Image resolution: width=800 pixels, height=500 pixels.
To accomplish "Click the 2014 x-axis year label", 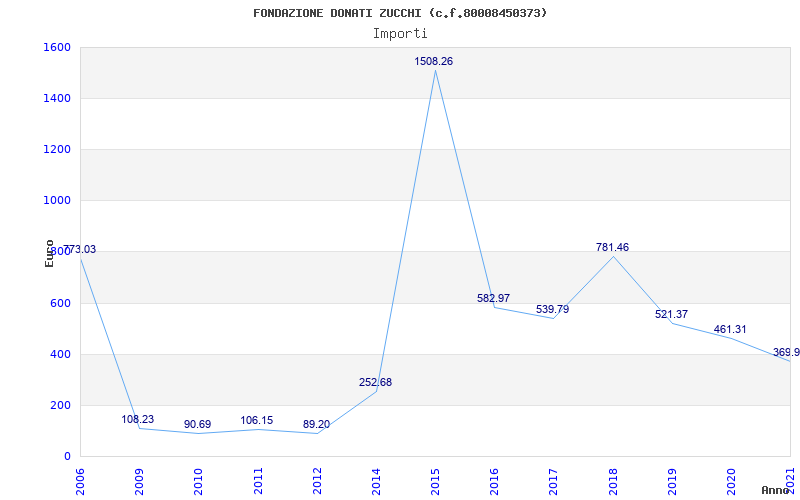I will point(377,481).
